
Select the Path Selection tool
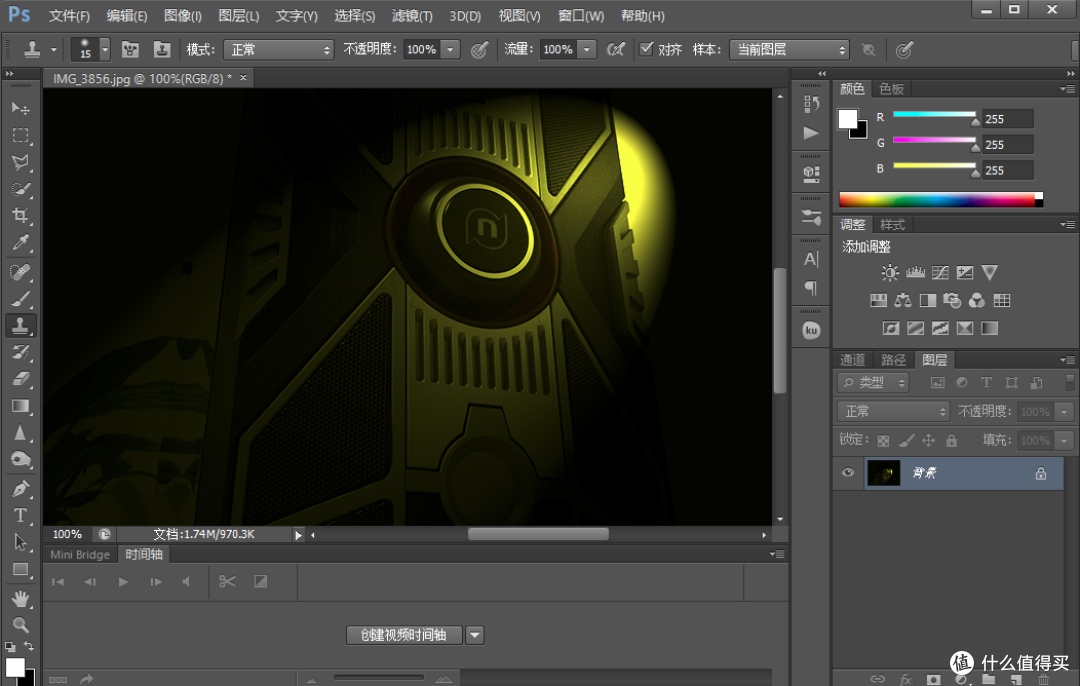pos(21,542)
